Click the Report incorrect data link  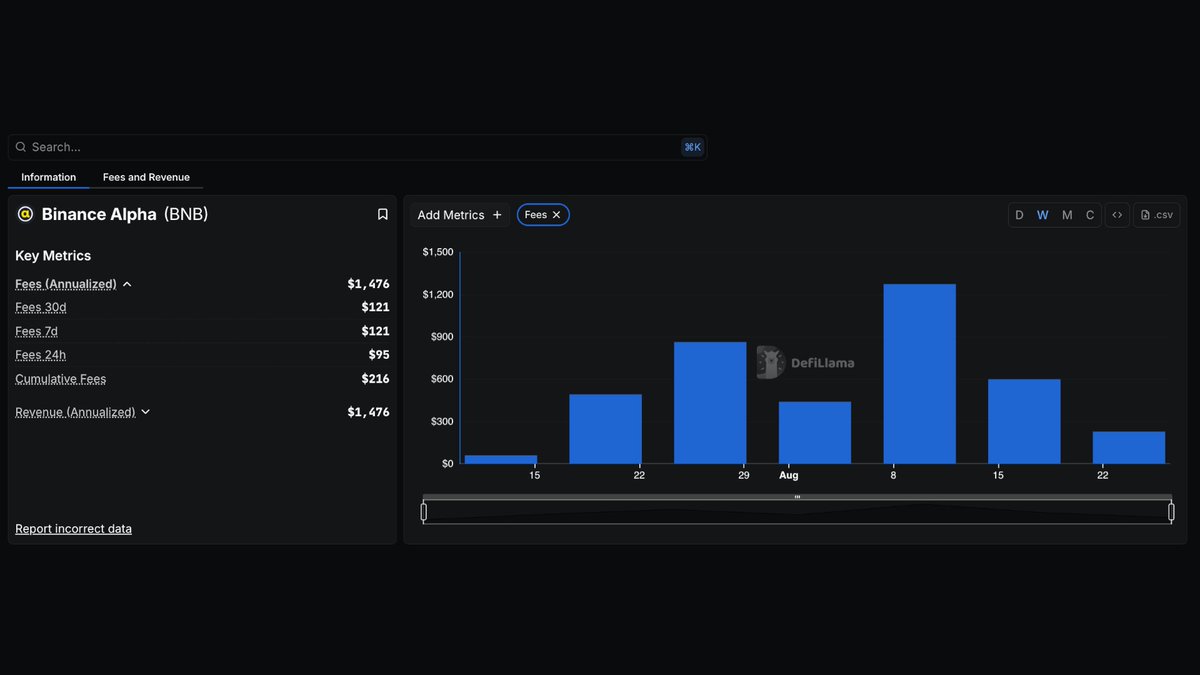[73, 529]
